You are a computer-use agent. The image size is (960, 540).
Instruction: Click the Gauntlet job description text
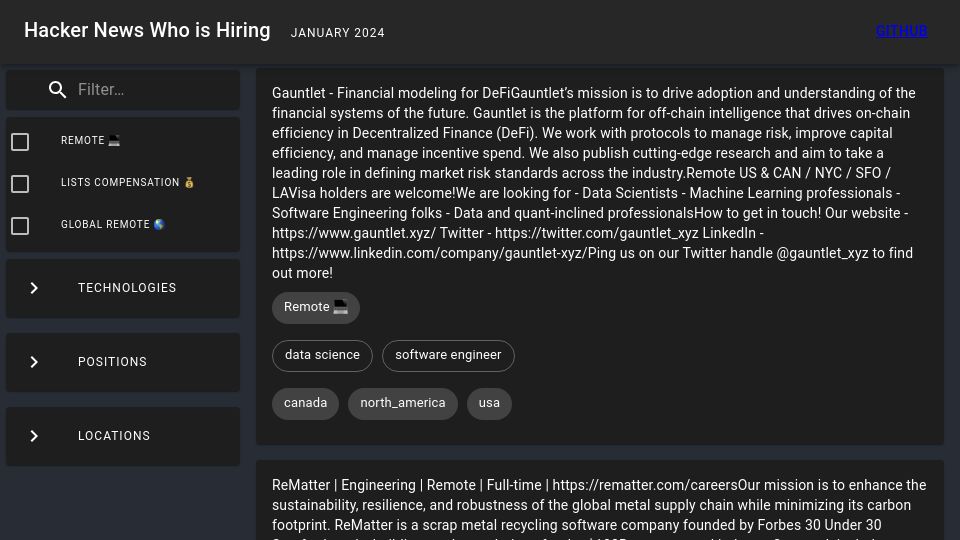point(594,183)
